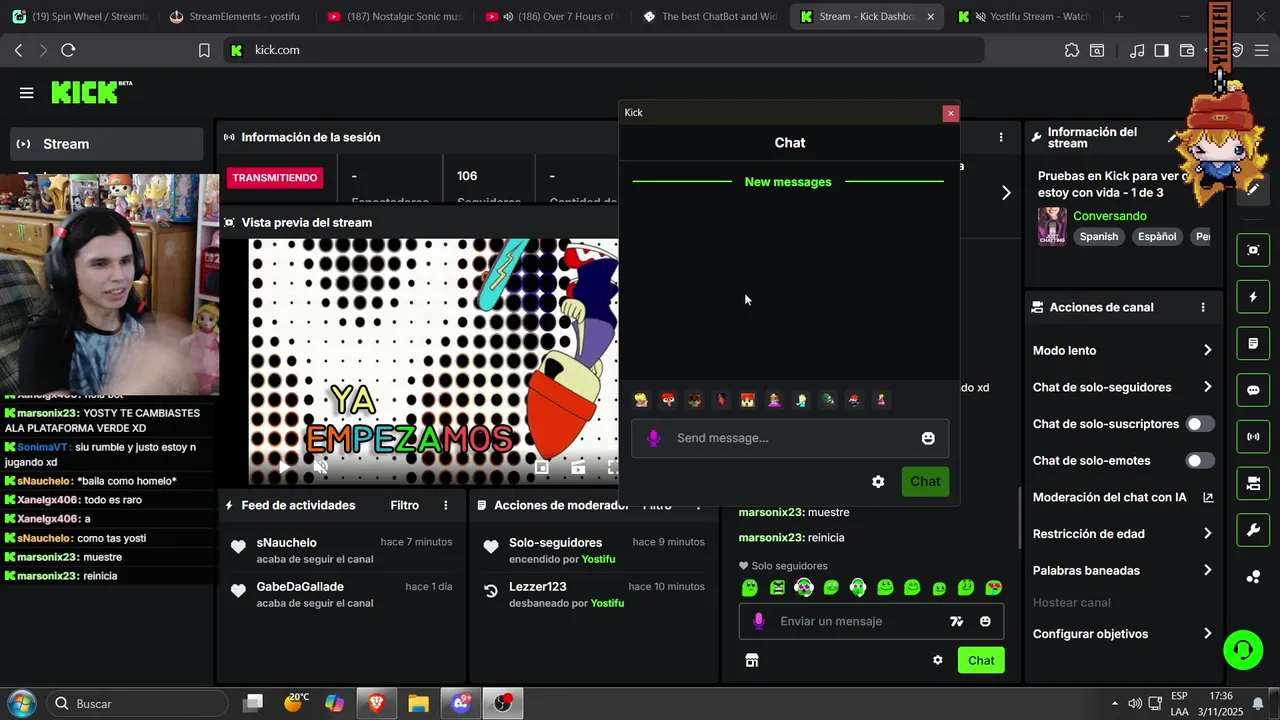
Task: Click the Kick logo
Action: (91, 92)
